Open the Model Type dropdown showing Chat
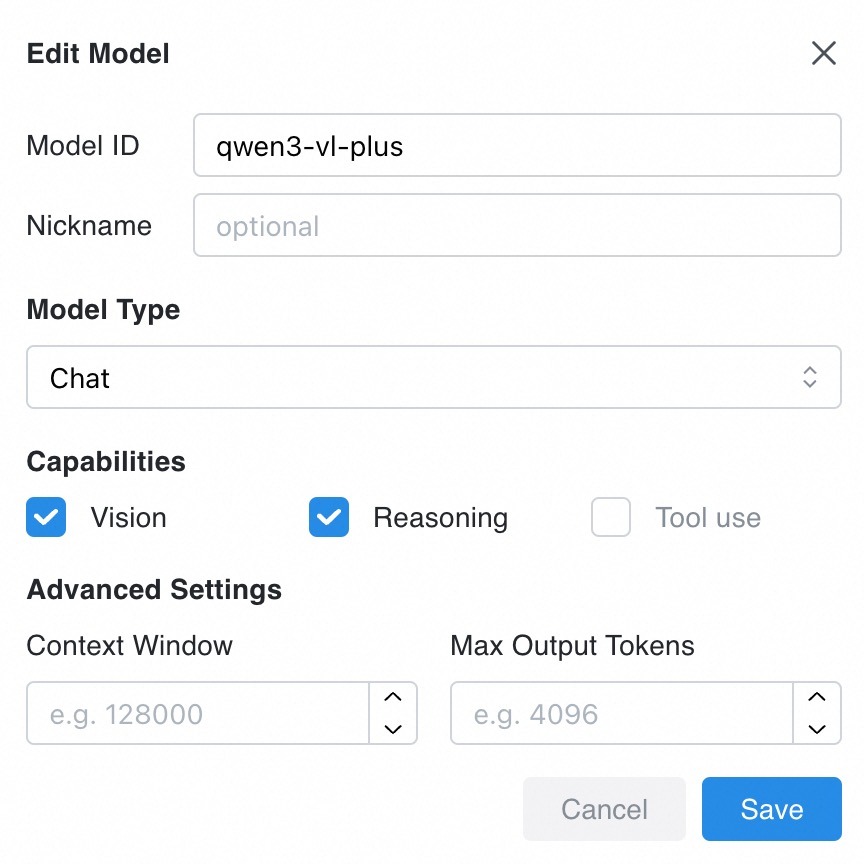 (x=420, y=377)
